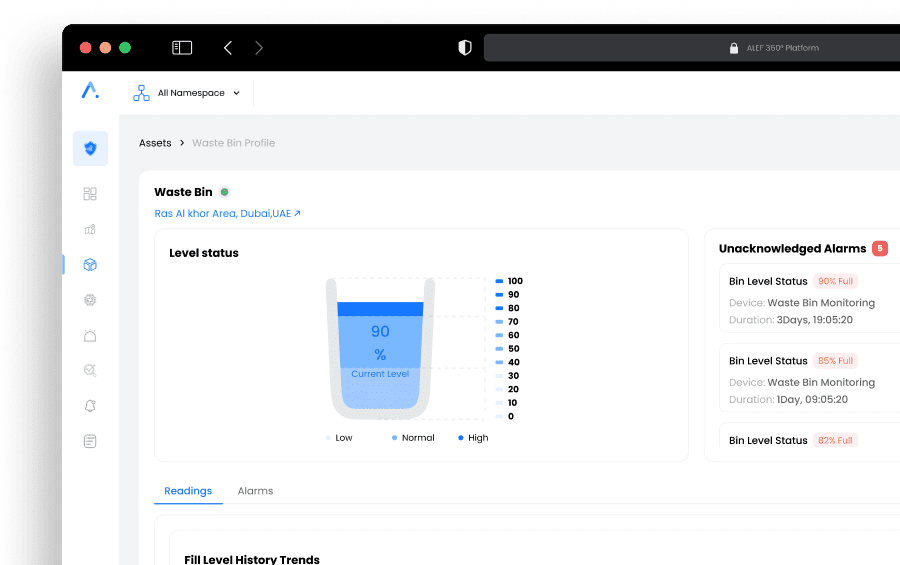Image resolution: width=900 pixels, height=565 pixels.
Task: Open Ras Al khor Area, Dubai location link
Action: pyautogui.click(x=227, y=214)
